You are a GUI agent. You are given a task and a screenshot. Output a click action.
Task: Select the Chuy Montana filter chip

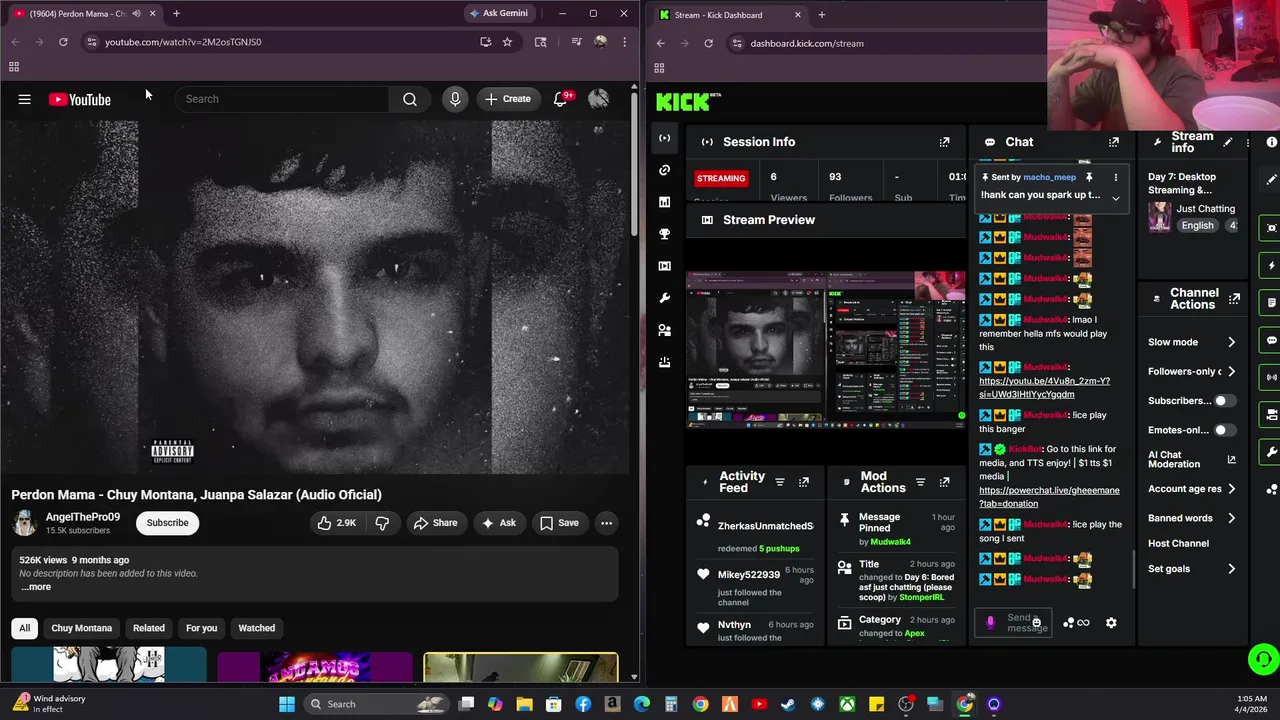coord(81,628)
